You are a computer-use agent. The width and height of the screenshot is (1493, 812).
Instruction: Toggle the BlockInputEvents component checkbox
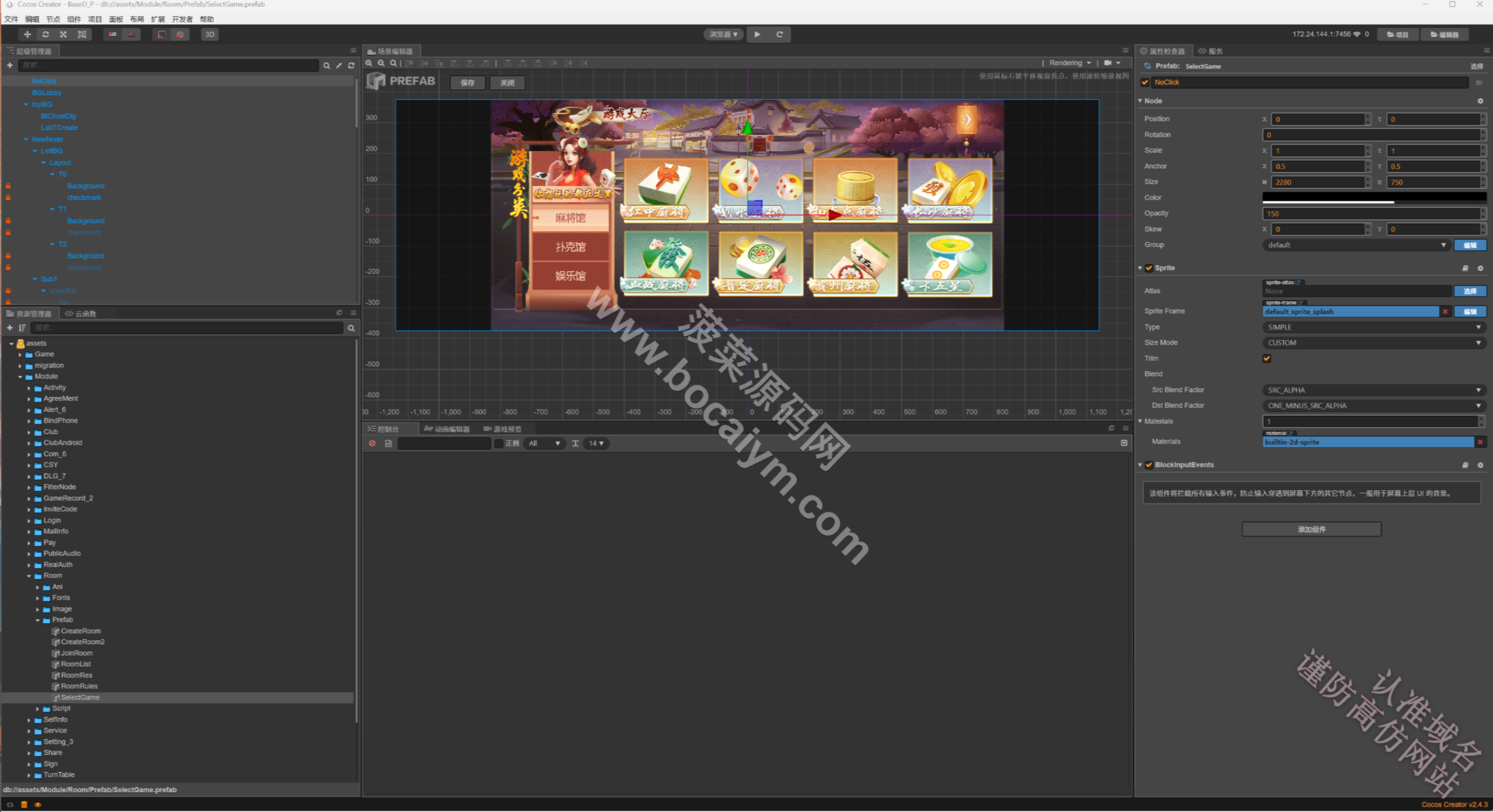coord(1149,465)
